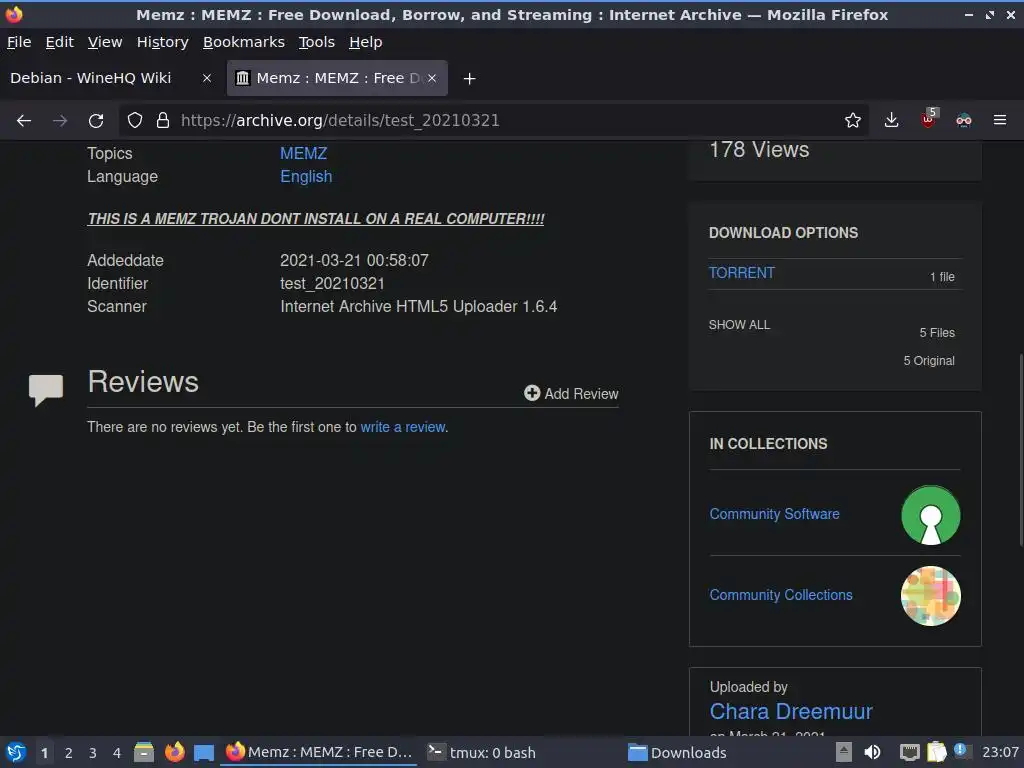Click the Add Review plus icon
The width and height of the screenshot is (1024, 768).
tap(532, 392)
